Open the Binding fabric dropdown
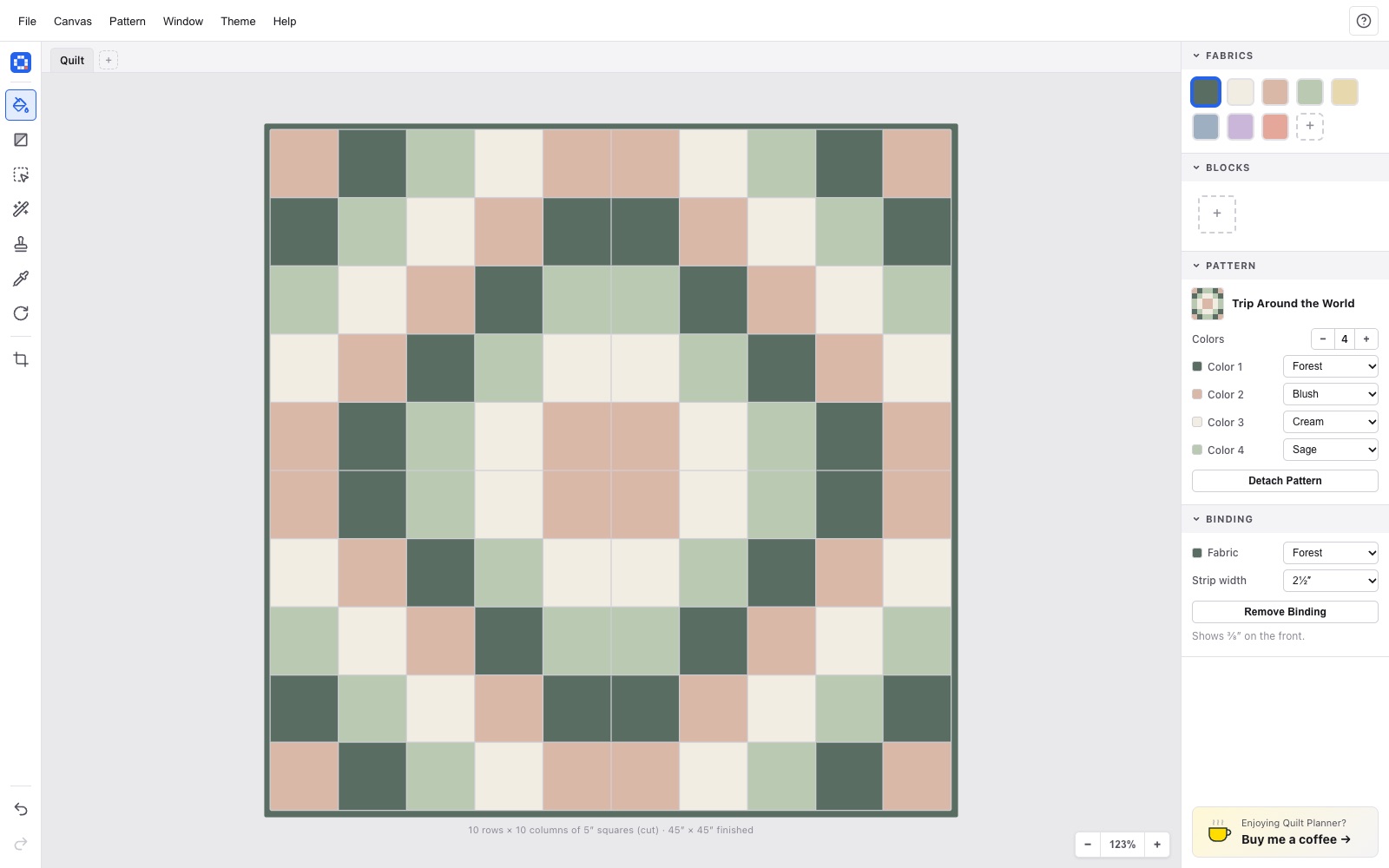This screenshot has height=868, width=1389. 1331,553
